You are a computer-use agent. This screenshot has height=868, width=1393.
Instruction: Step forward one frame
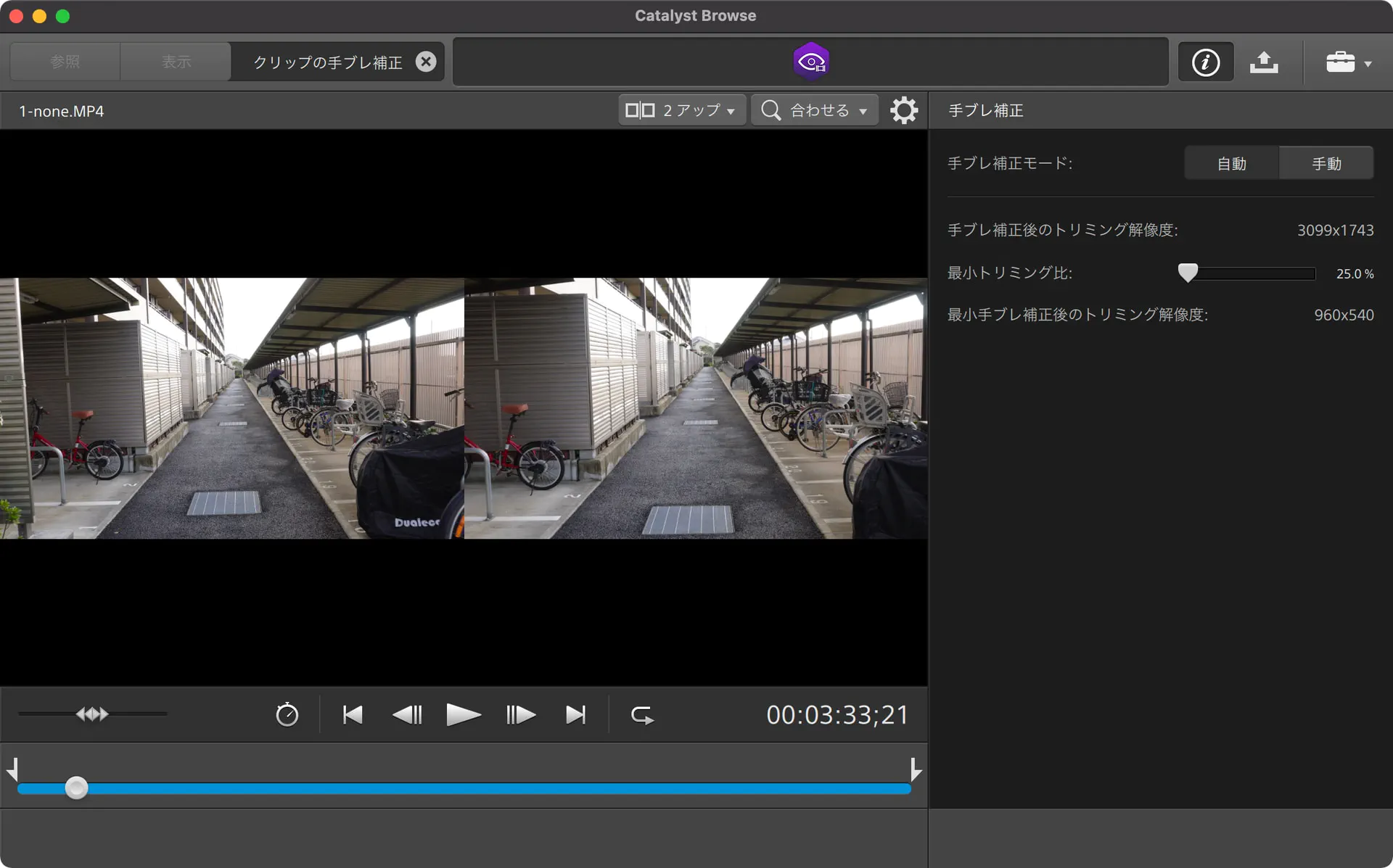(519, 714)
